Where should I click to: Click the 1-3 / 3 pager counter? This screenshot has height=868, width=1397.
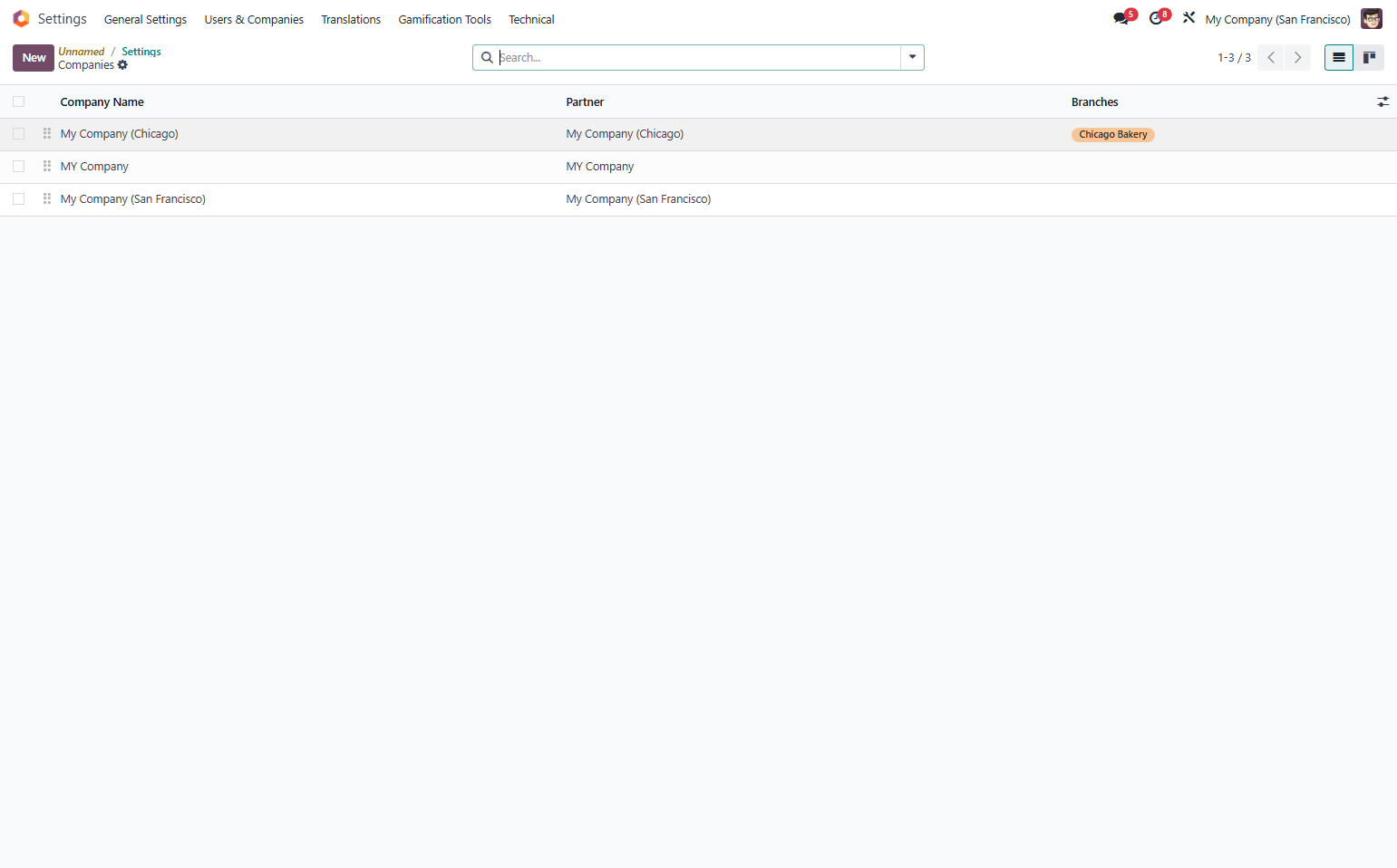pyautogui.click(x=1234, y=58)
